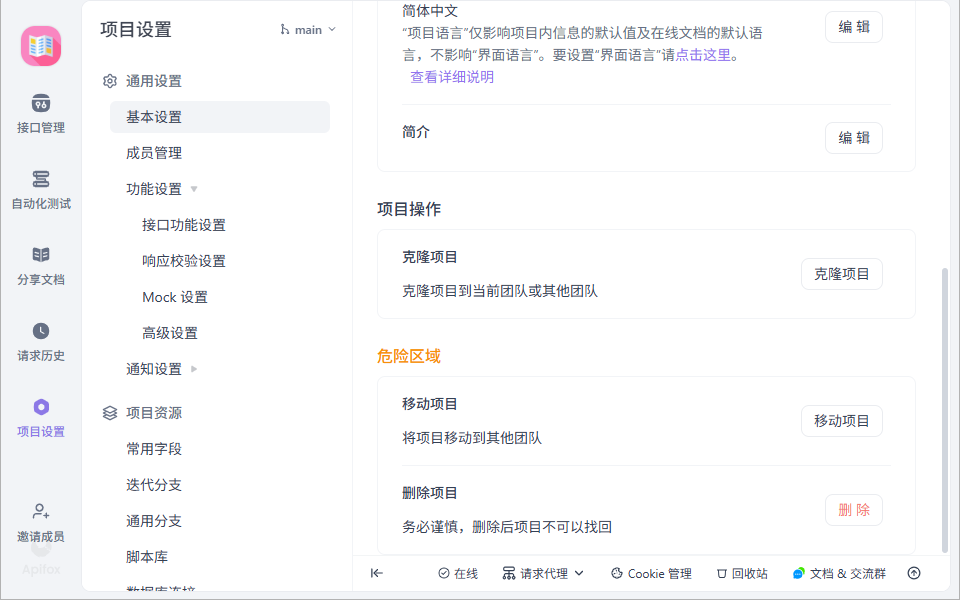
Task: Click 编辑 button for 简介
Action: [x=853, y=138]
